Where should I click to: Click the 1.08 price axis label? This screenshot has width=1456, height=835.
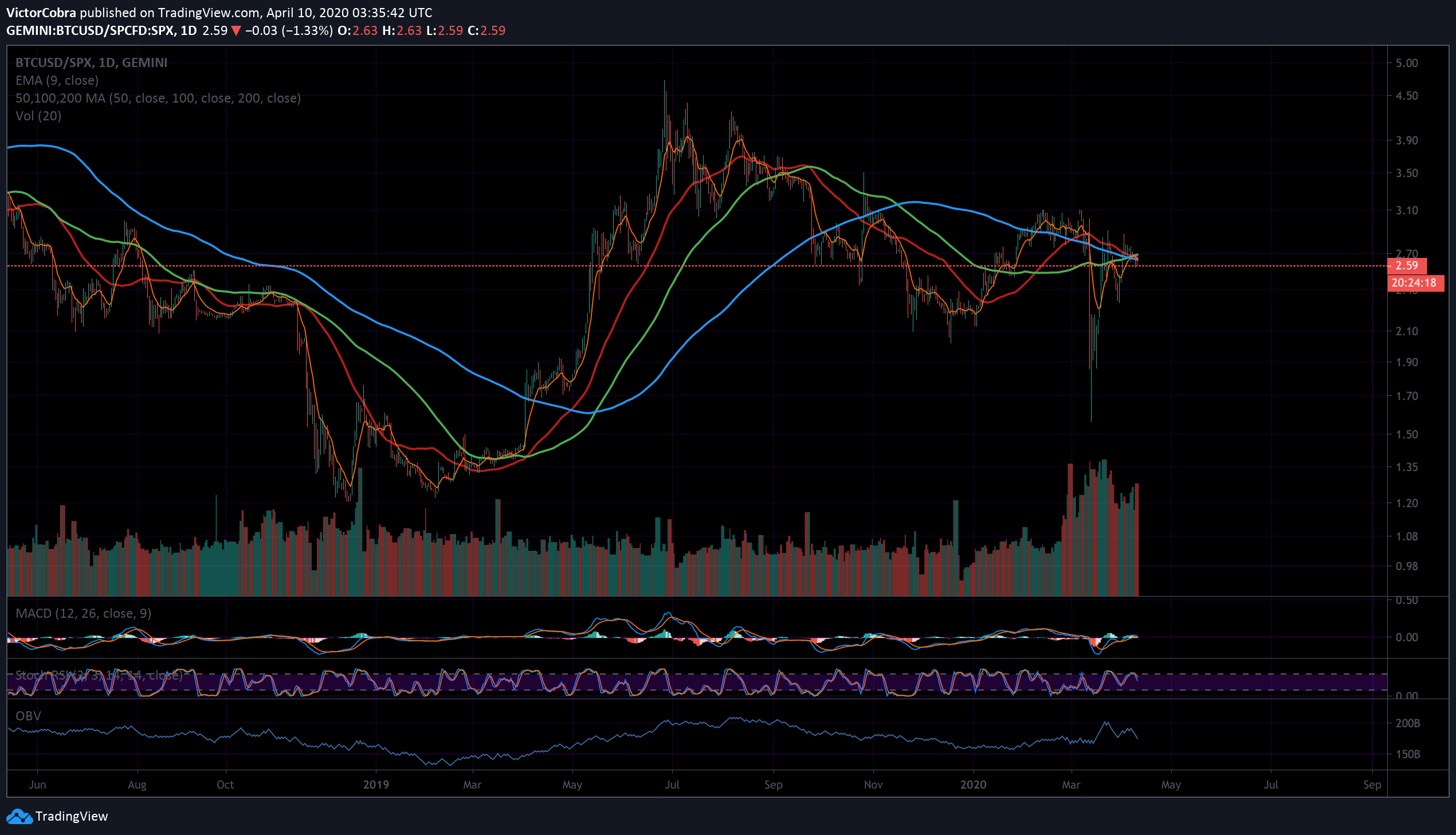(x=1407, y=537)
